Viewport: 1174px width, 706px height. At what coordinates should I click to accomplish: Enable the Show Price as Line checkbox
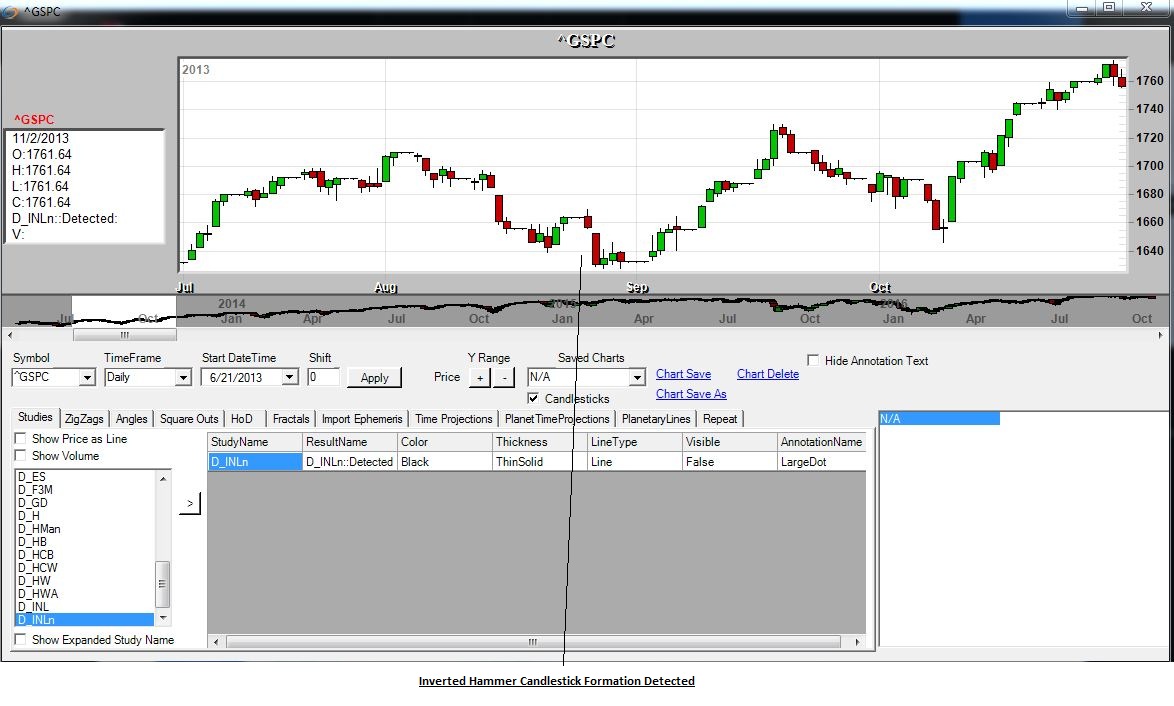(21, 439)
